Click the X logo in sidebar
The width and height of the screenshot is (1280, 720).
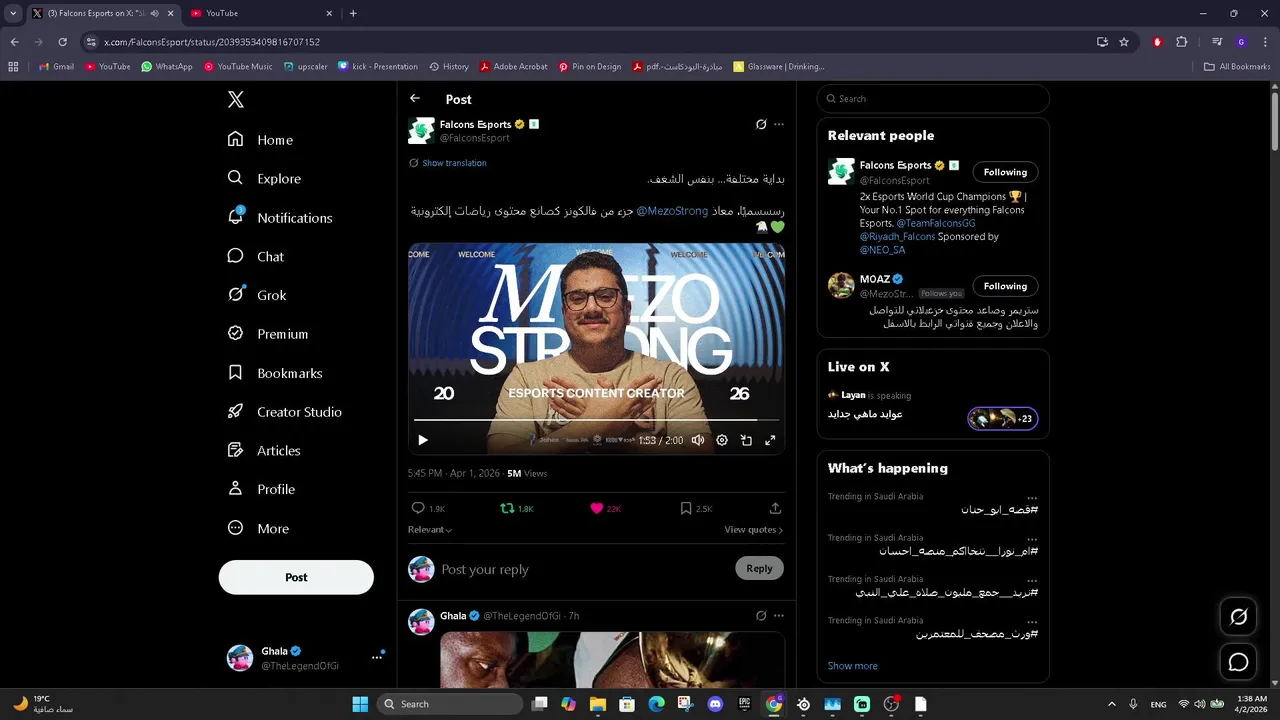[235, 99]
